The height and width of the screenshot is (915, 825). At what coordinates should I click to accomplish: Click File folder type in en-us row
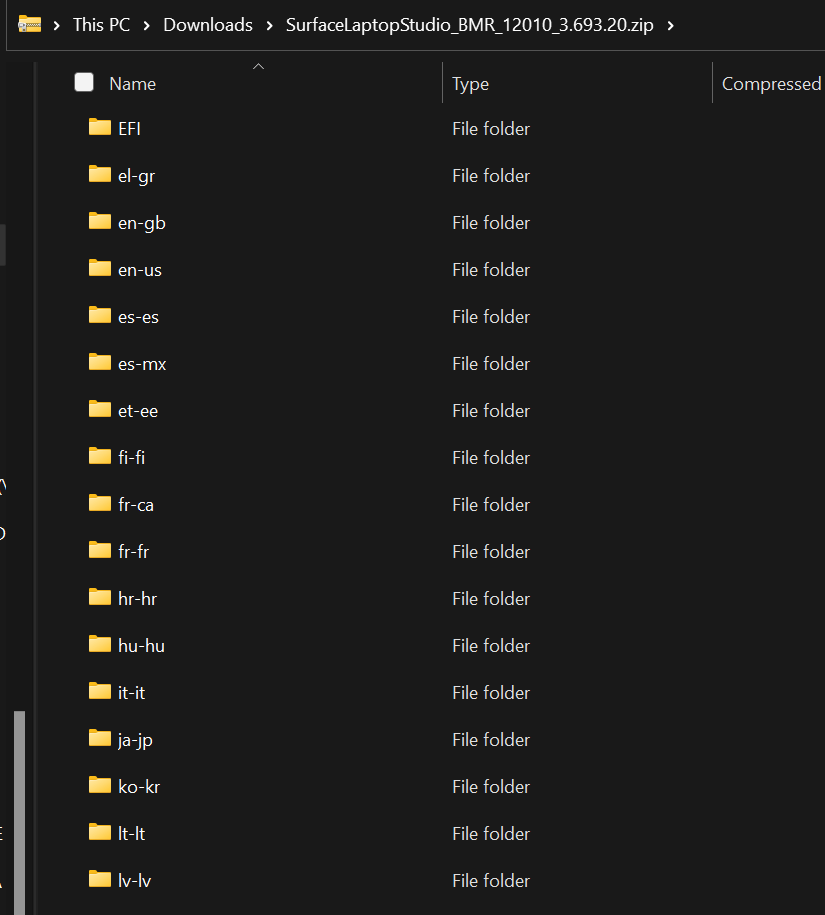click(491, 270)
